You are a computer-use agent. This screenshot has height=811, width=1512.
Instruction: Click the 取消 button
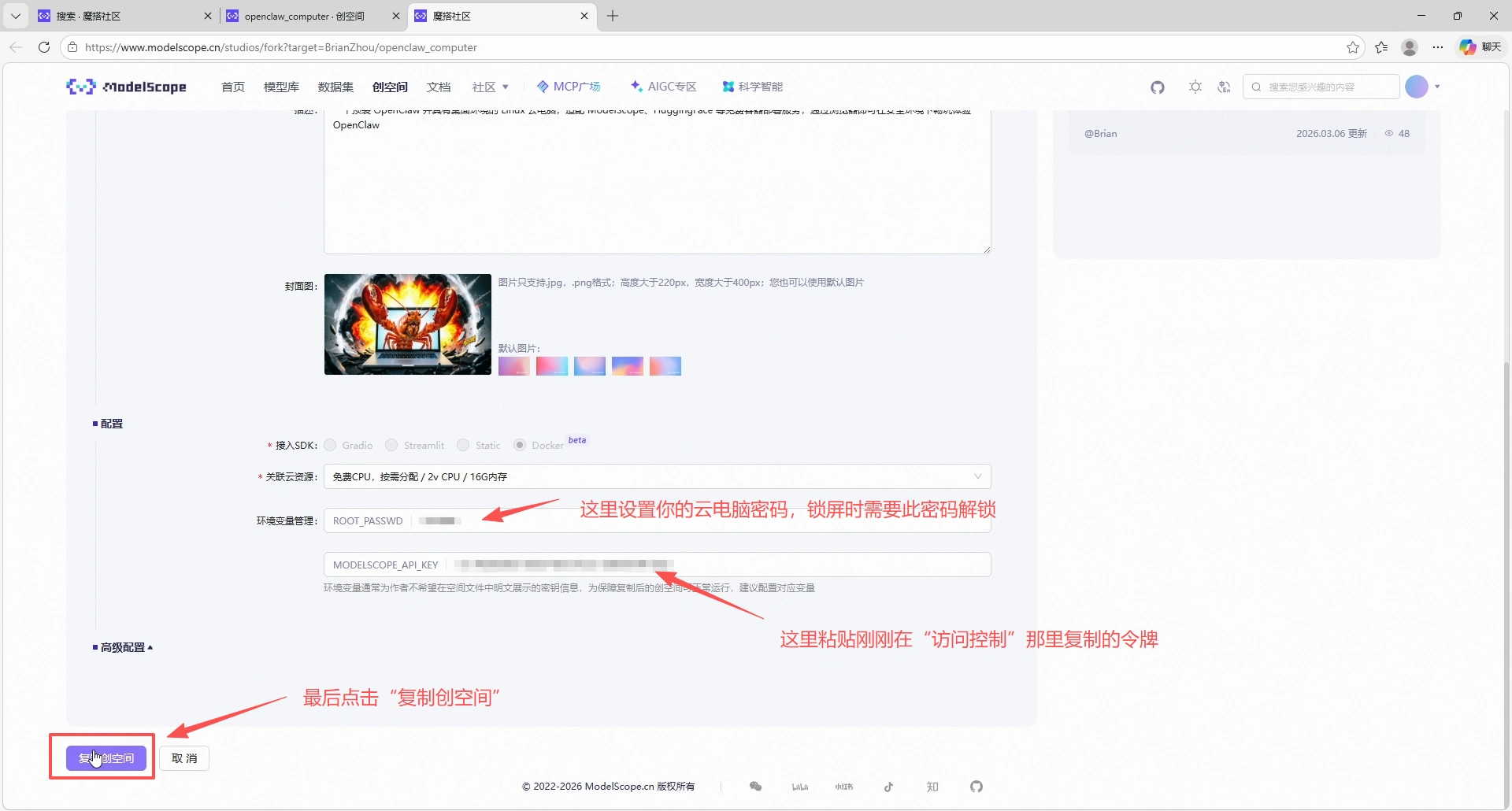184,758
